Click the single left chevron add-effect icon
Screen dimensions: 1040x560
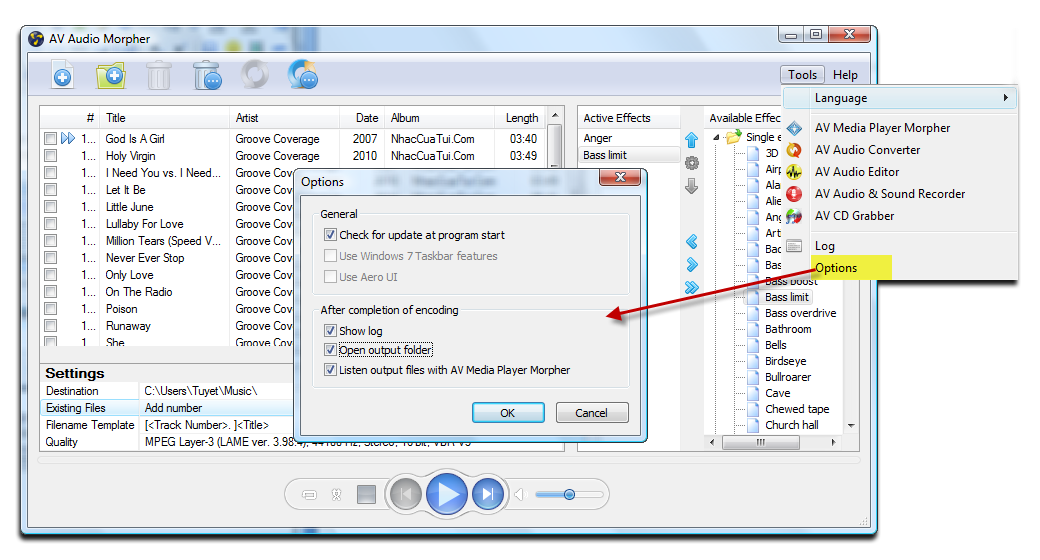[691, 242]
